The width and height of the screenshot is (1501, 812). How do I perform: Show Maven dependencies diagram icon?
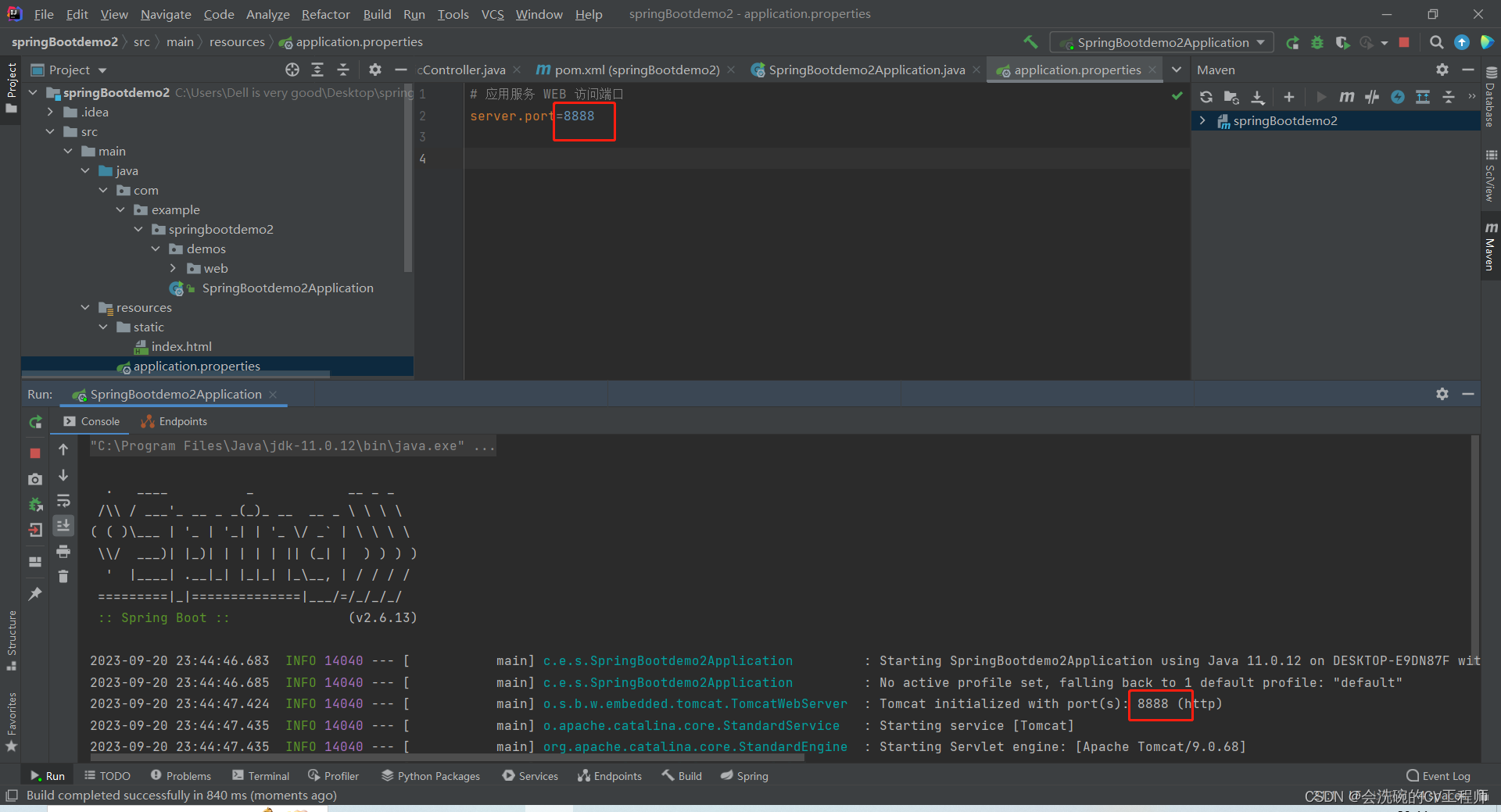point(1423,97)
